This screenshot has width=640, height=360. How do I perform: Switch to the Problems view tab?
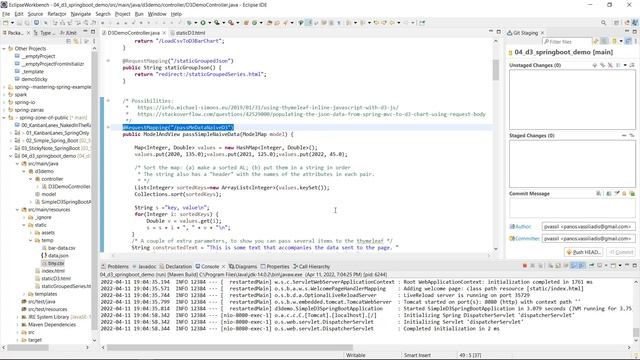pos(115,266)
